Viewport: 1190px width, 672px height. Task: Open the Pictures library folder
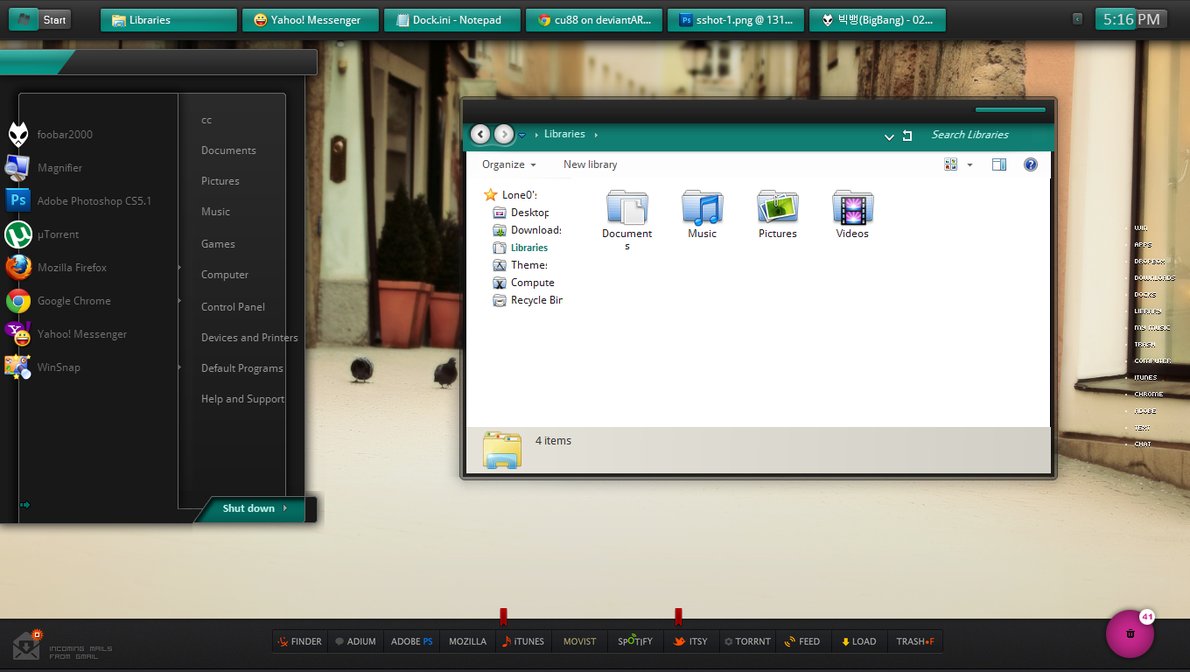[x=777, y=213]
